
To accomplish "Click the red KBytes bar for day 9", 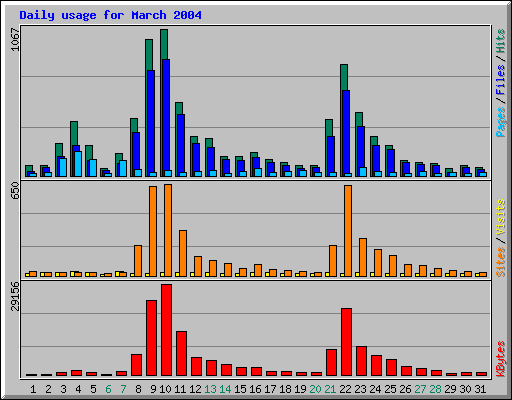I will tap(151, 338).
